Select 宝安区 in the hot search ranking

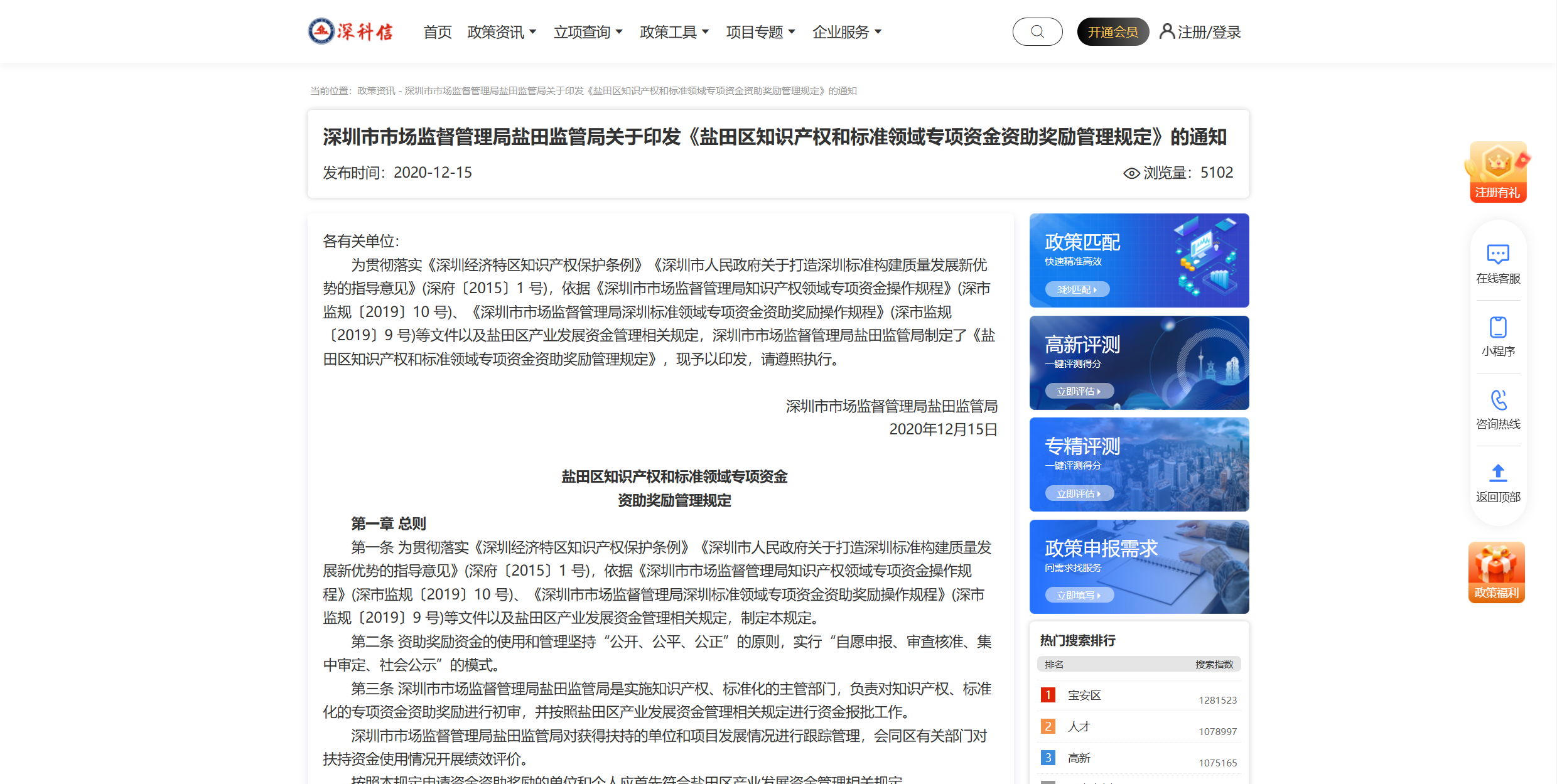[1086, 695]
